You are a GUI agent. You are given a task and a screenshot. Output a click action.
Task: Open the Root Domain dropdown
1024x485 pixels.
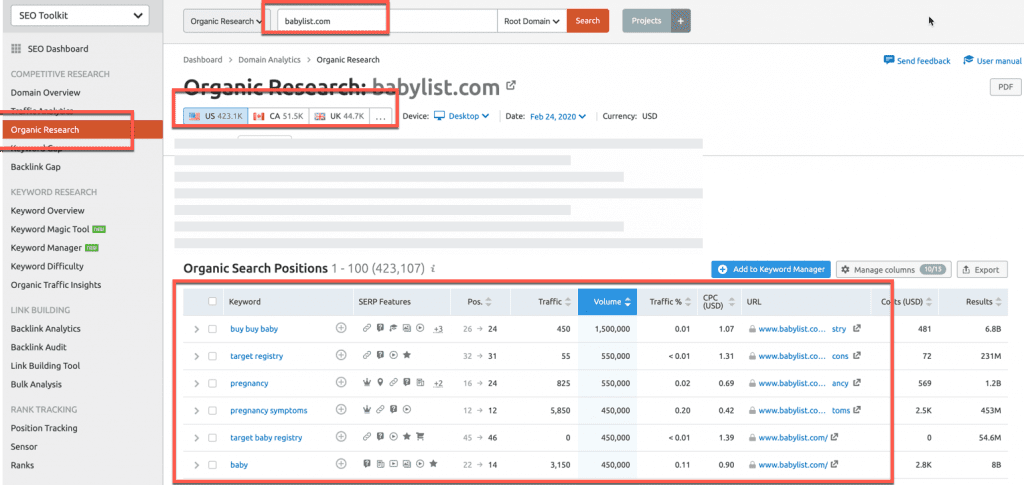click(x=532, y=21)
